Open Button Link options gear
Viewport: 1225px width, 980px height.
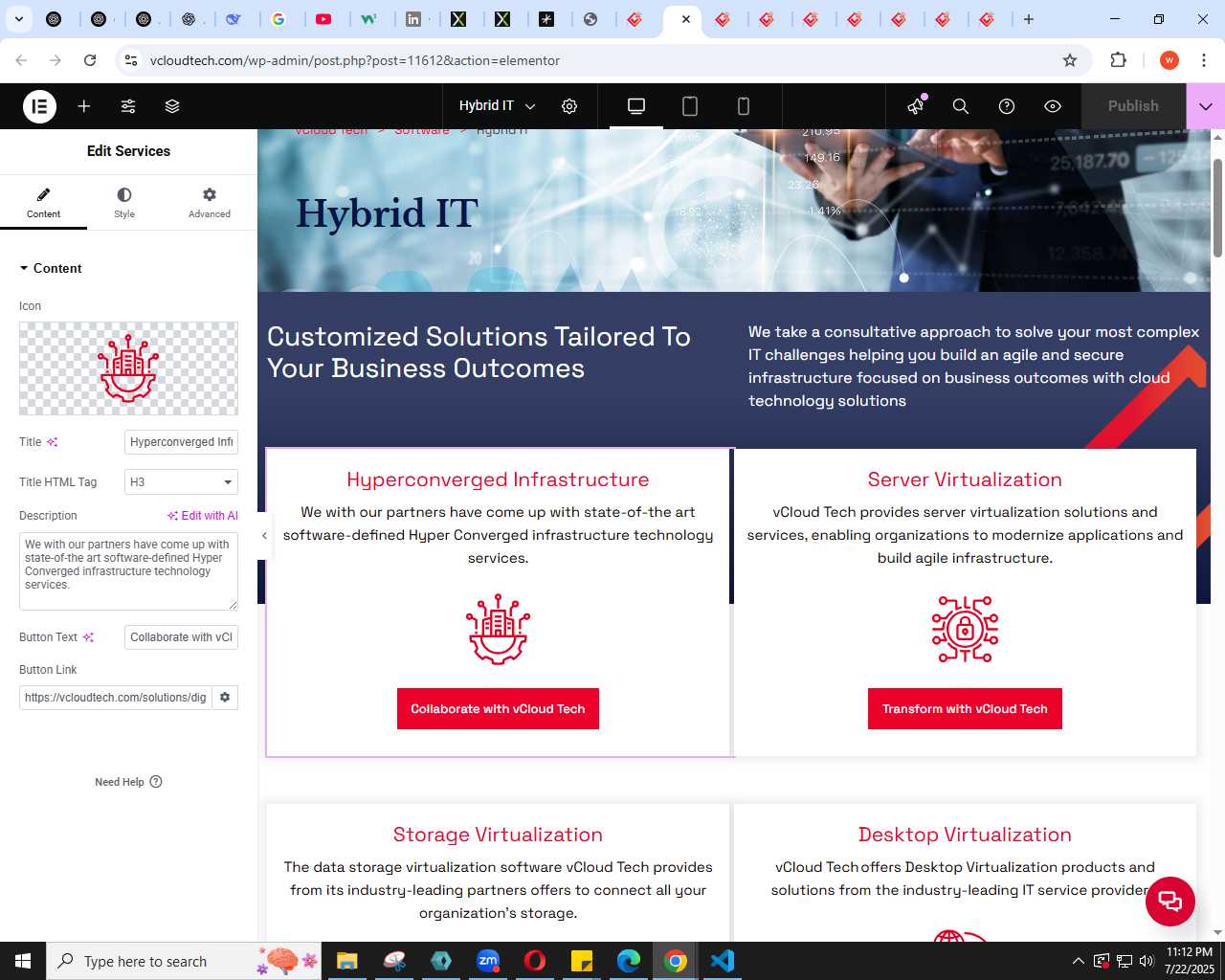click(225, 698)
